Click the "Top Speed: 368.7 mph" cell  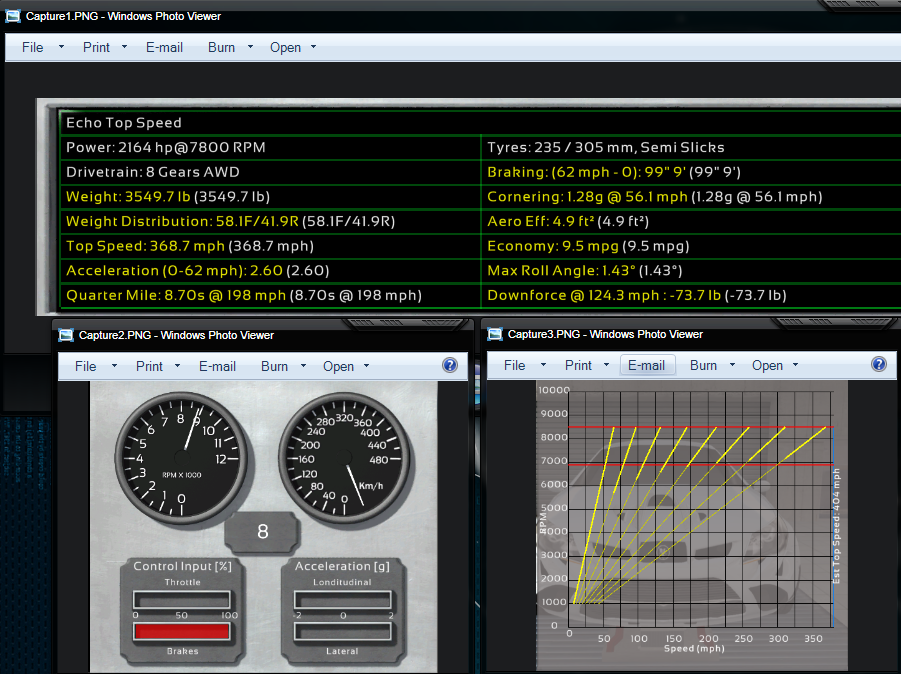(270, 246)
